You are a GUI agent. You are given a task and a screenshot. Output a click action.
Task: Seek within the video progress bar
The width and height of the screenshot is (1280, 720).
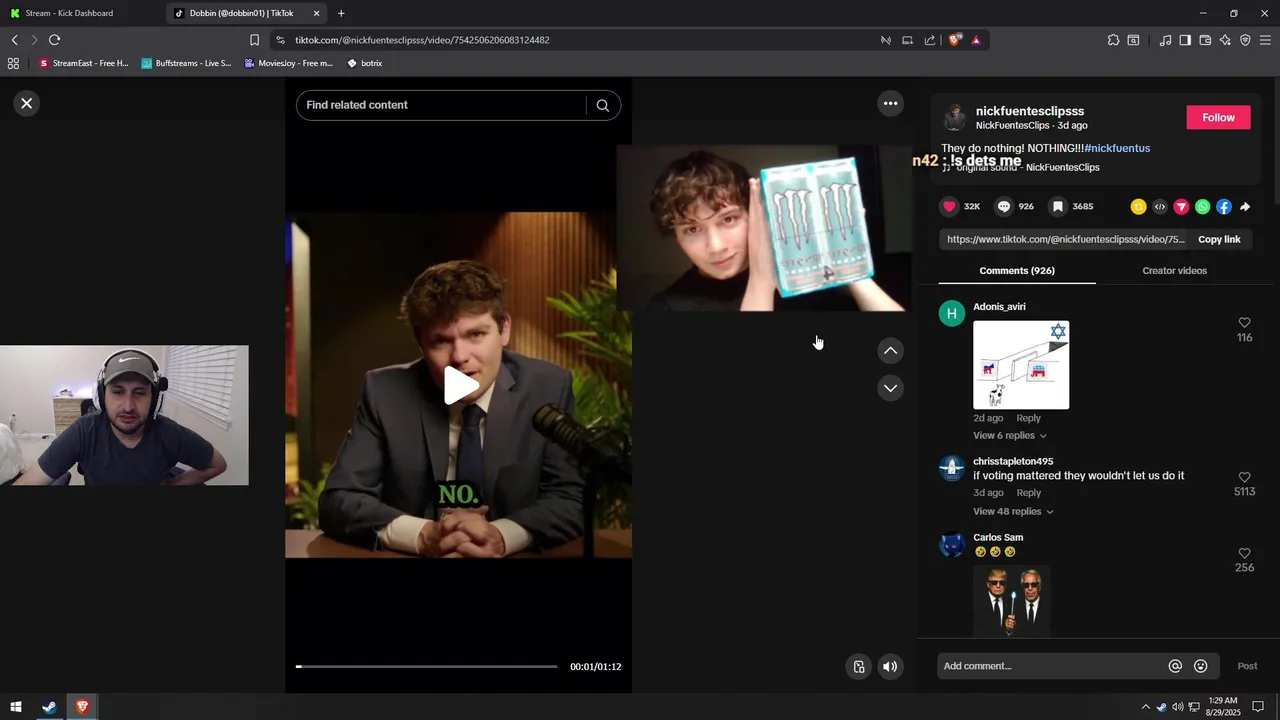pos(427,666)
